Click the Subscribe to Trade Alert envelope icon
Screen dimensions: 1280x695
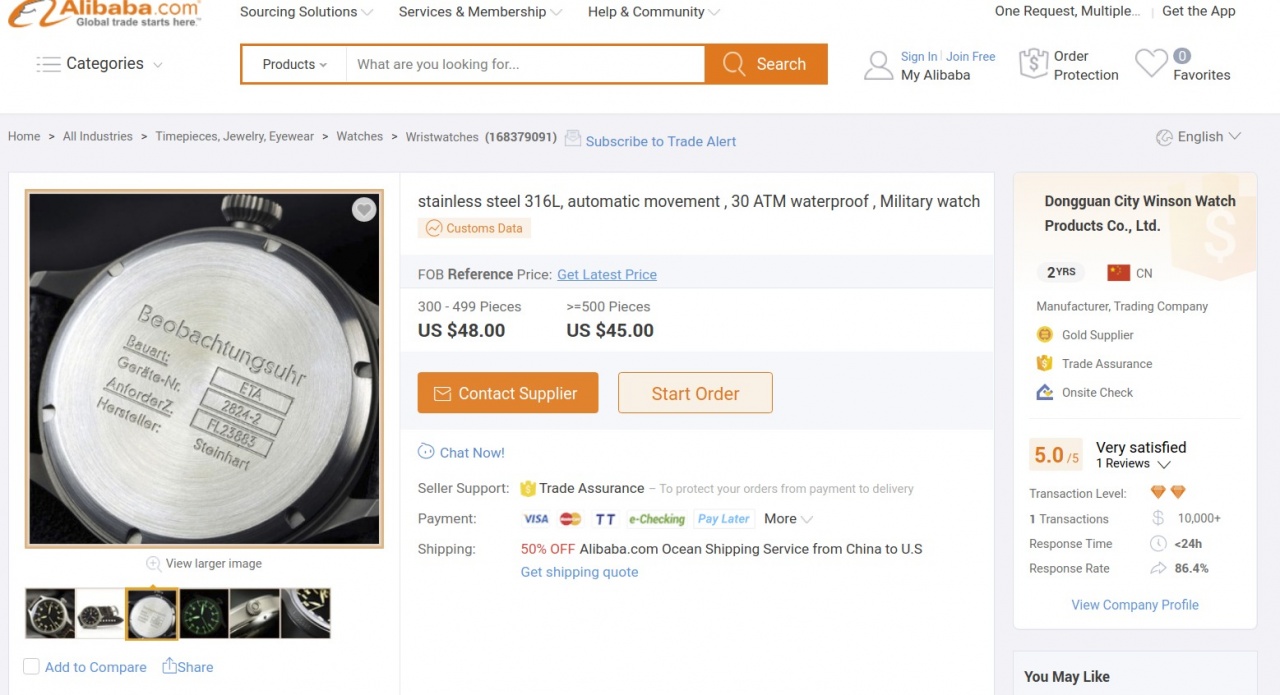click(x=573, y=139)
